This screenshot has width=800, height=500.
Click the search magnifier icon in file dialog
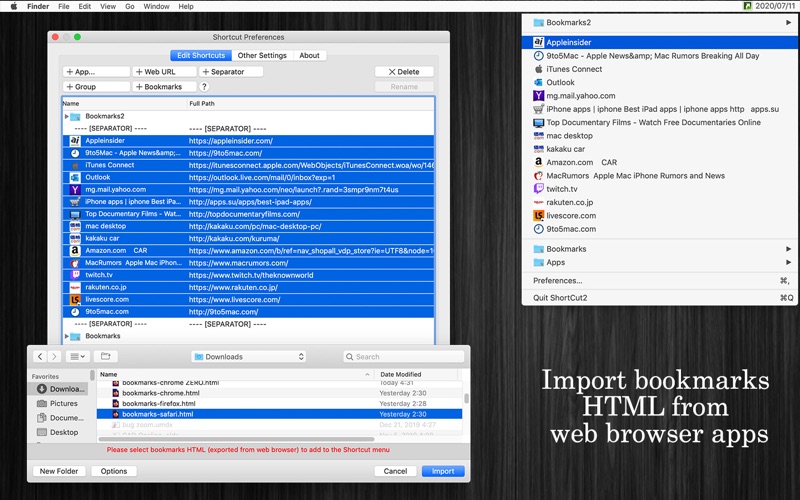pos(349,357)
